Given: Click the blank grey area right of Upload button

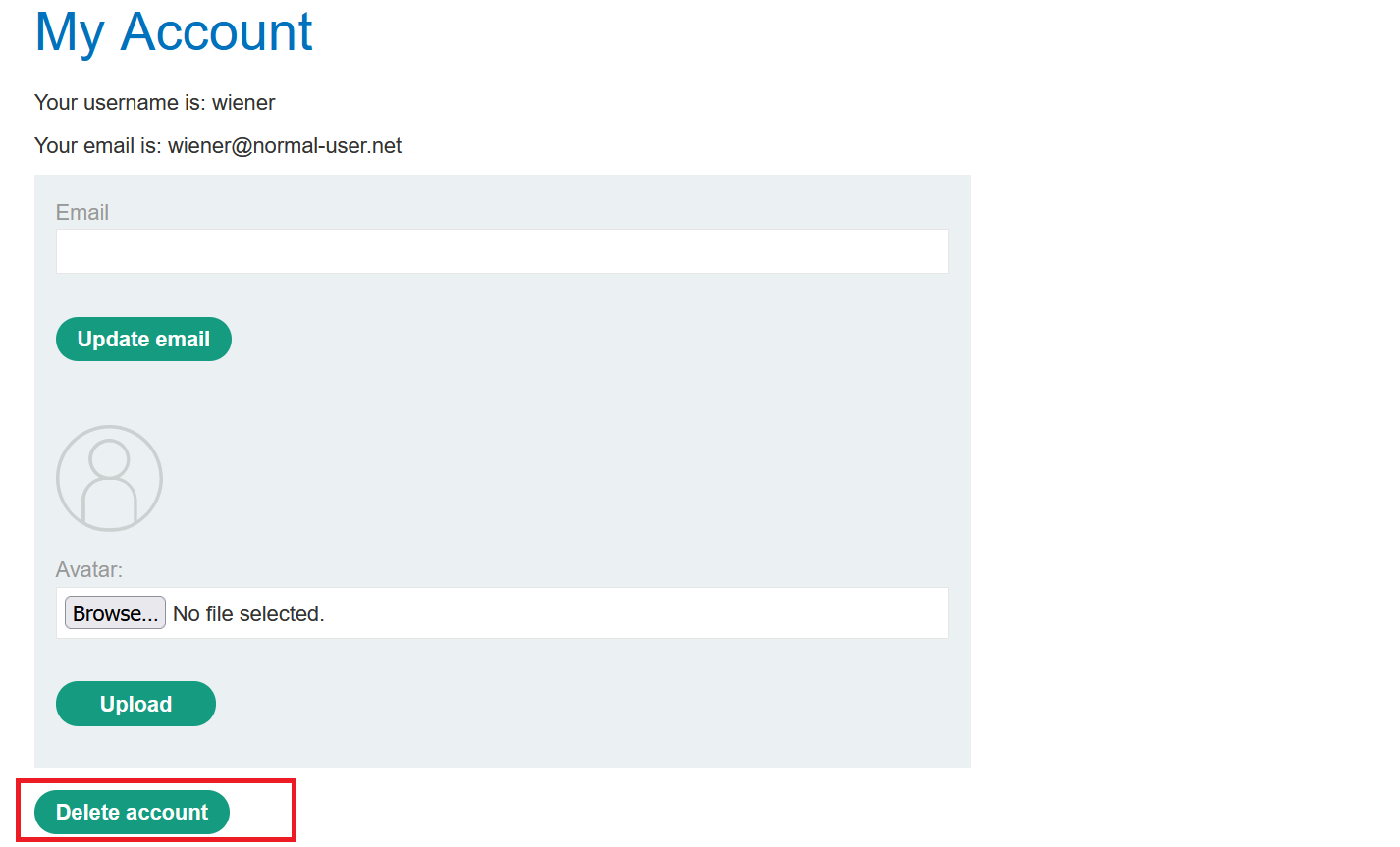Looking at the screenshot, I should pos(589,704).
